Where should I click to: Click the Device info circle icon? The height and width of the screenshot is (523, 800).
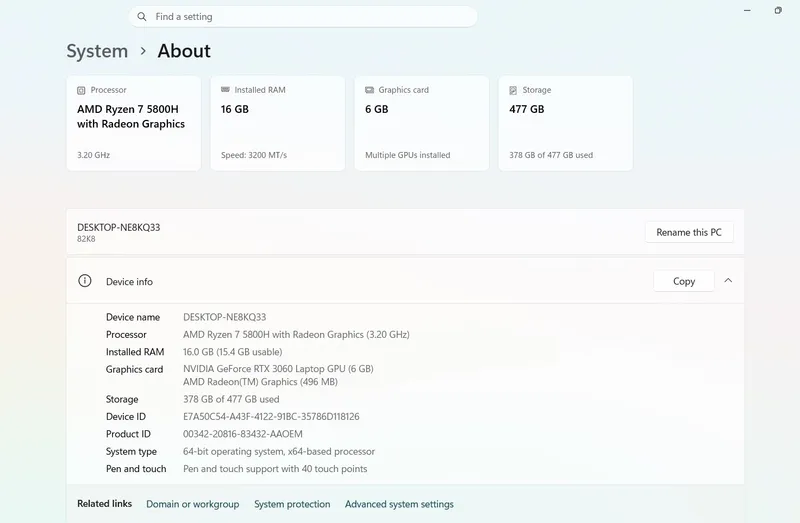click(x=85, y=281)
